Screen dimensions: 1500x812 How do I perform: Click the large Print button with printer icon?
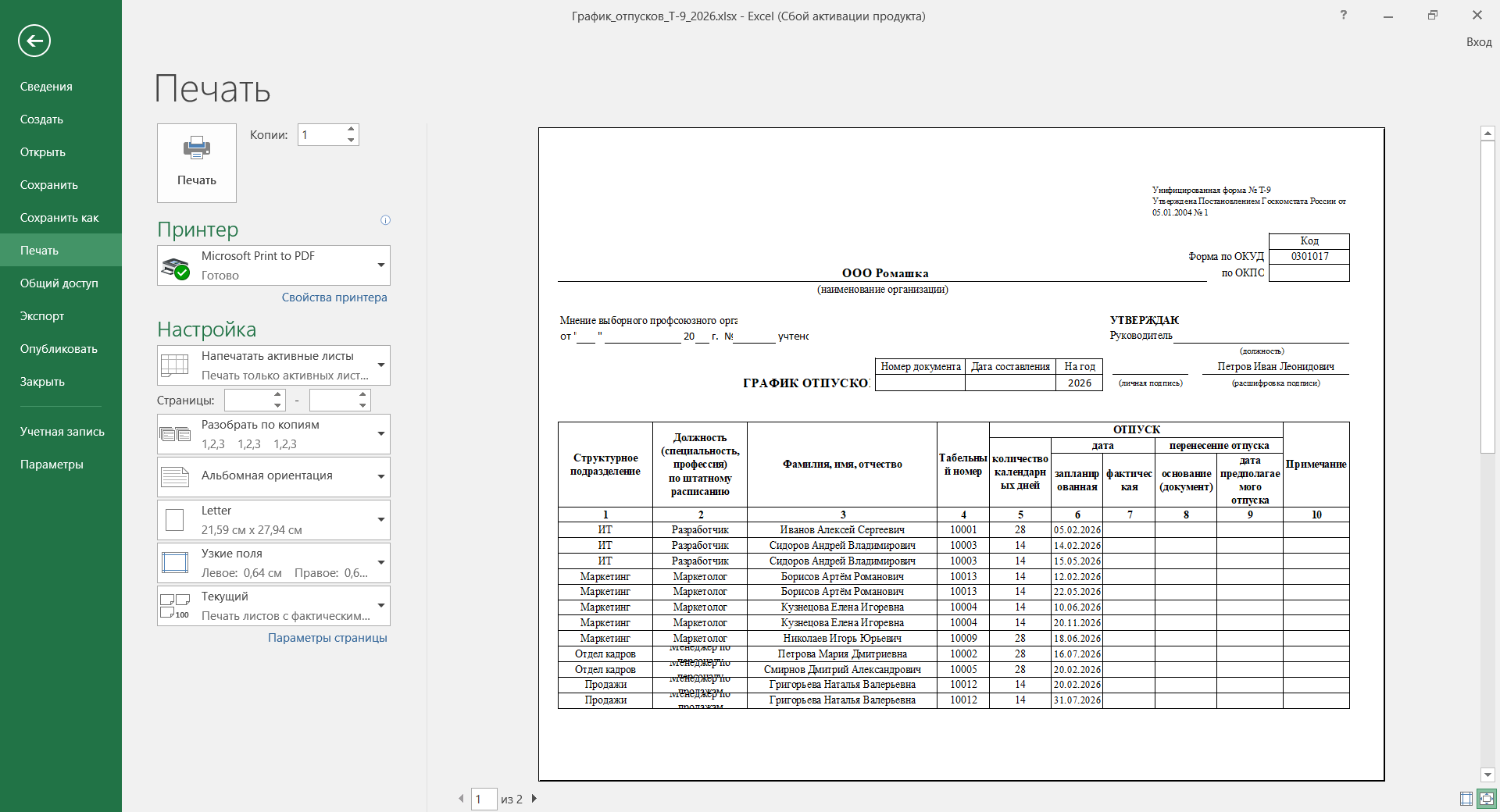[x=196, y=162]
